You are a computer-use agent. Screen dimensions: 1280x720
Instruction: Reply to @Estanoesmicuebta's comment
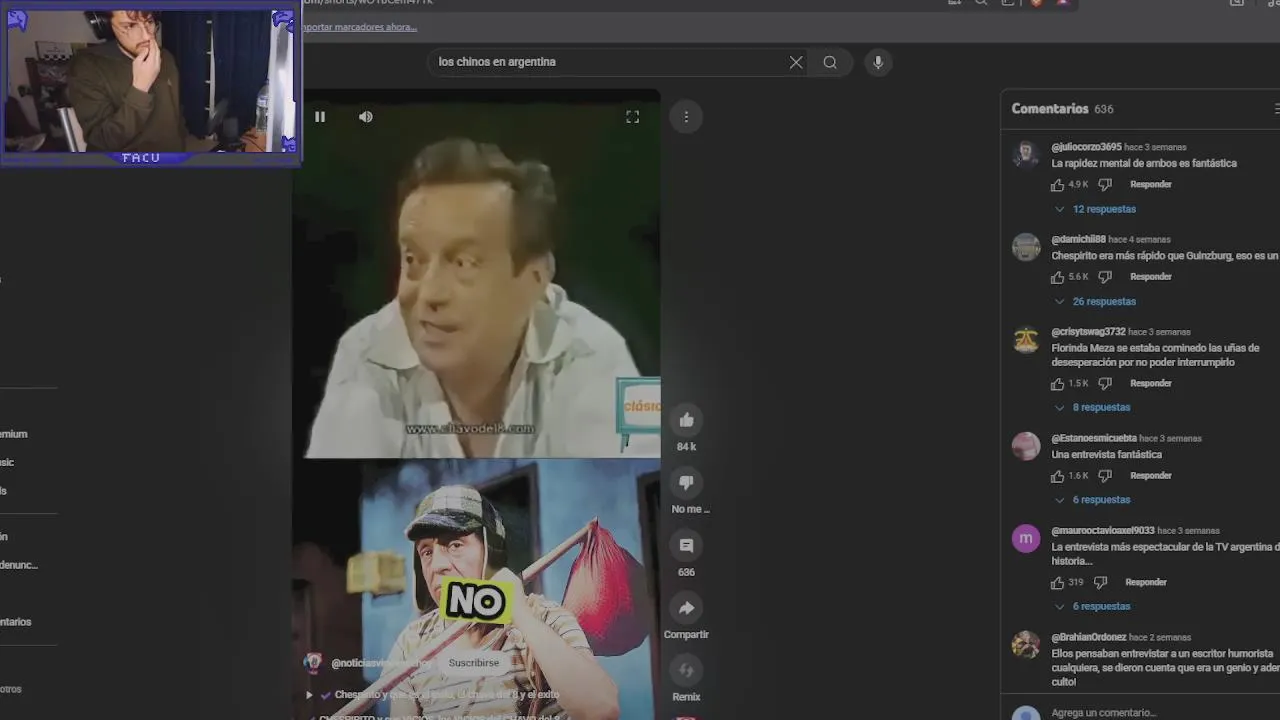point(1151,476)
